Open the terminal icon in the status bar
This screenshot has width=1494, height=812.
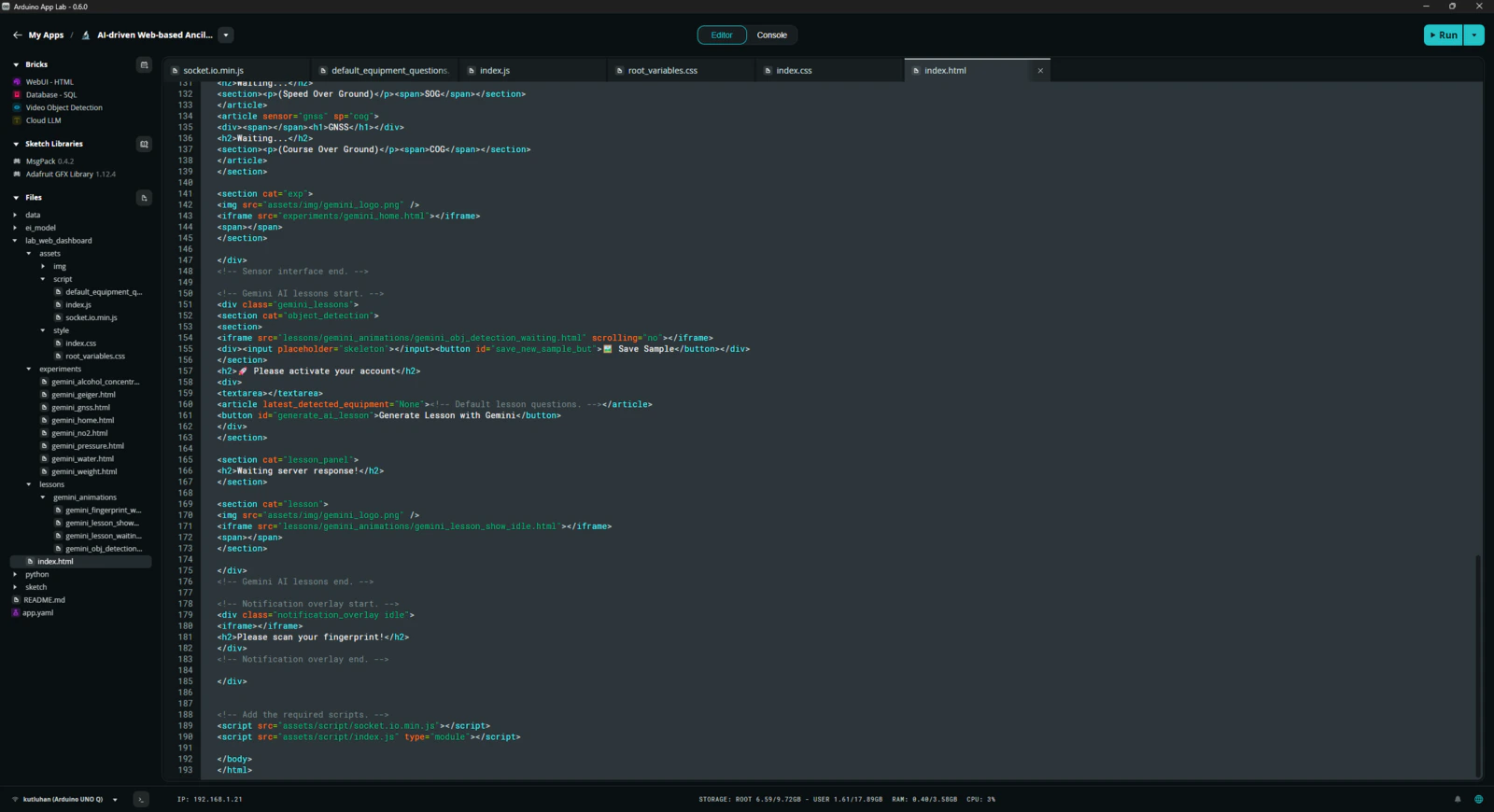point(141,799)
